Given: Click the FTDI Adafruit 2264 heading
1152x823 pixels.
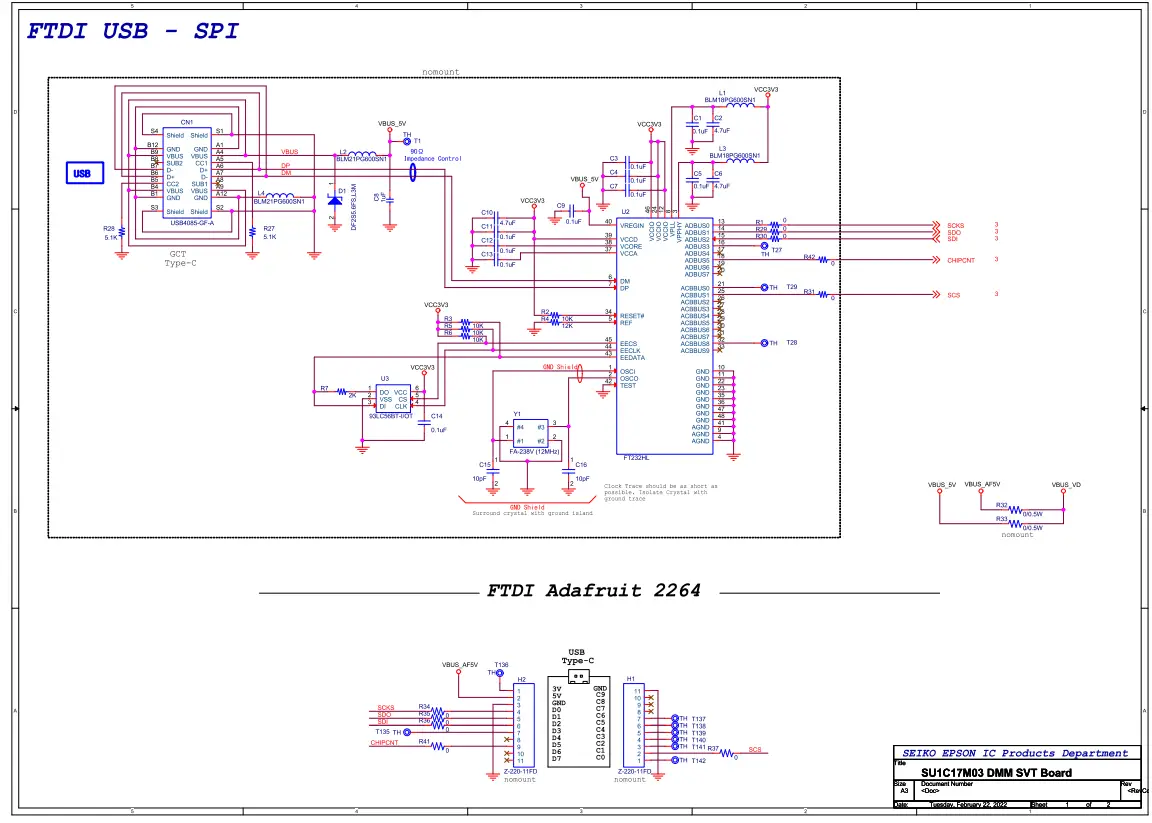Looking at the screenshot, I should coord(594,590).
